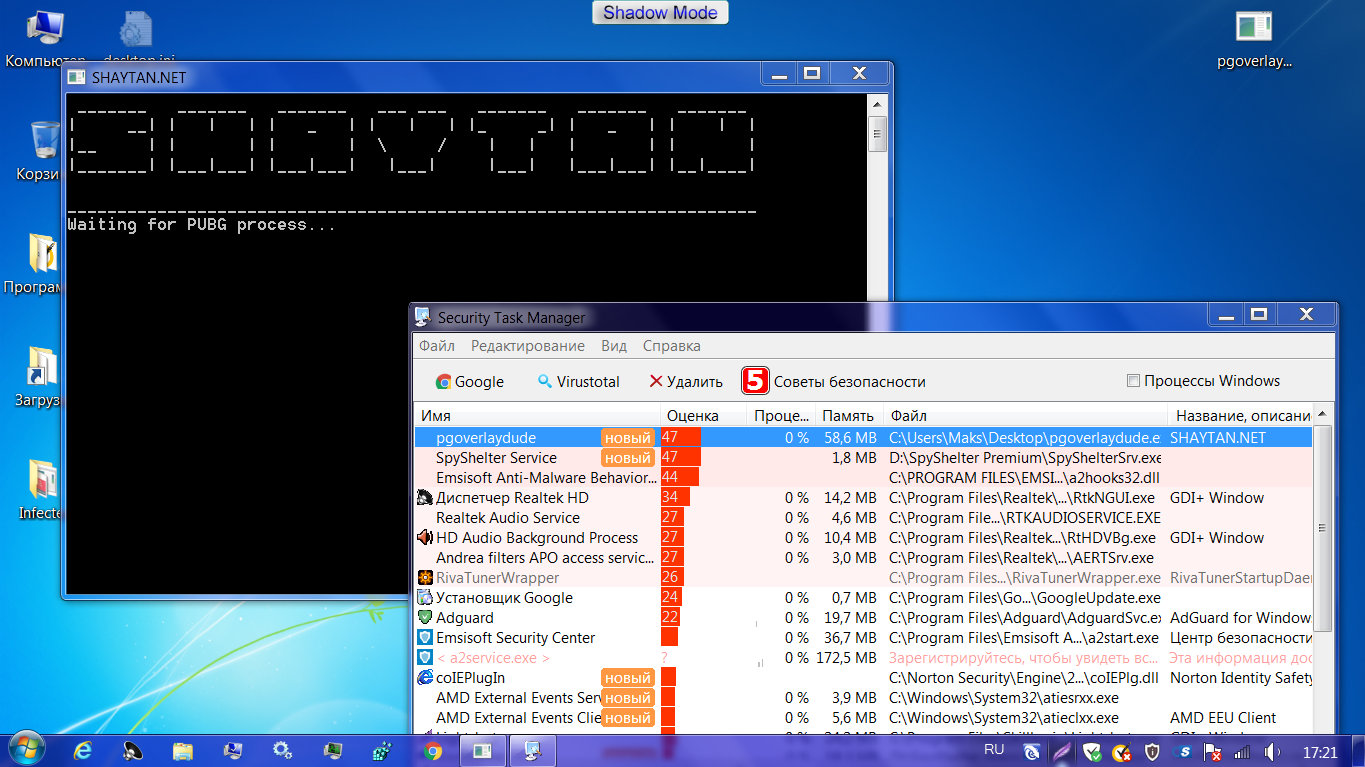Open the Редактирование menu
1365x767 pixels.
click(x=528, y=346)
